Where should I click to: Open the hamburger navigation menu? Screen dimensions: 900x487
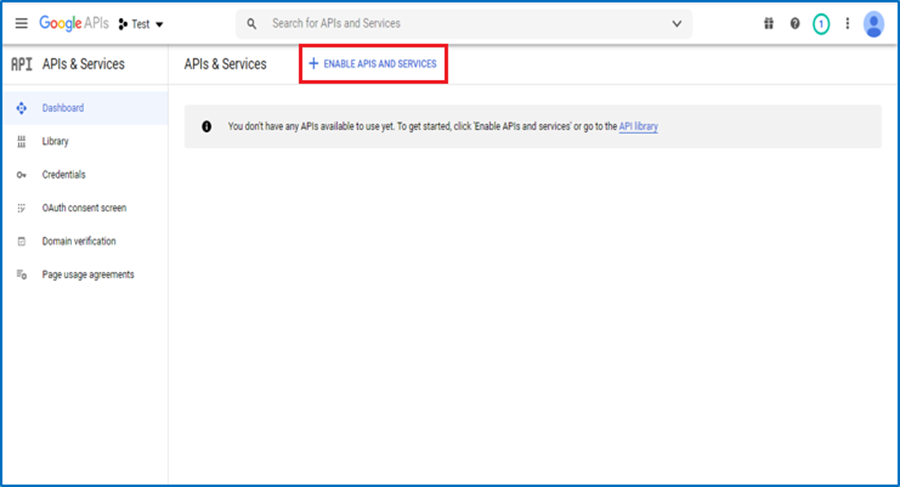pyautogui.click(x=21, y=23)
